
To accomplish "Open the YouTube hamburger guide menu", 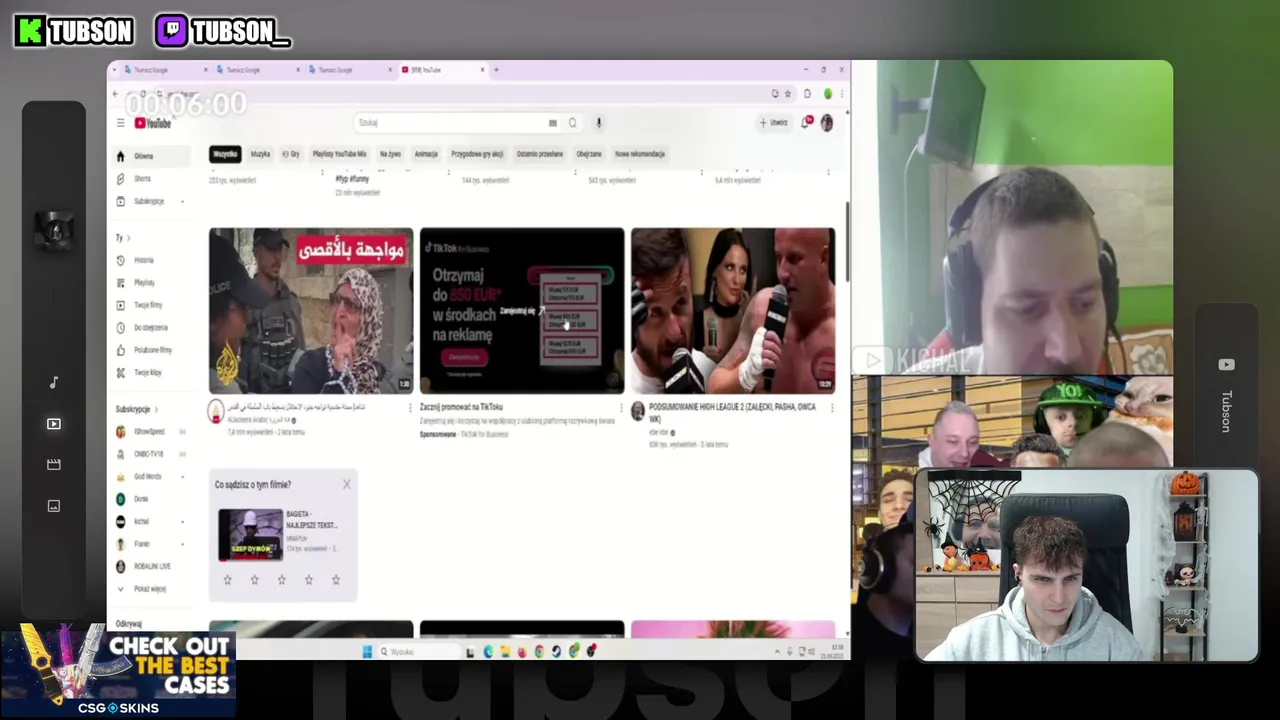I will 120,123.
